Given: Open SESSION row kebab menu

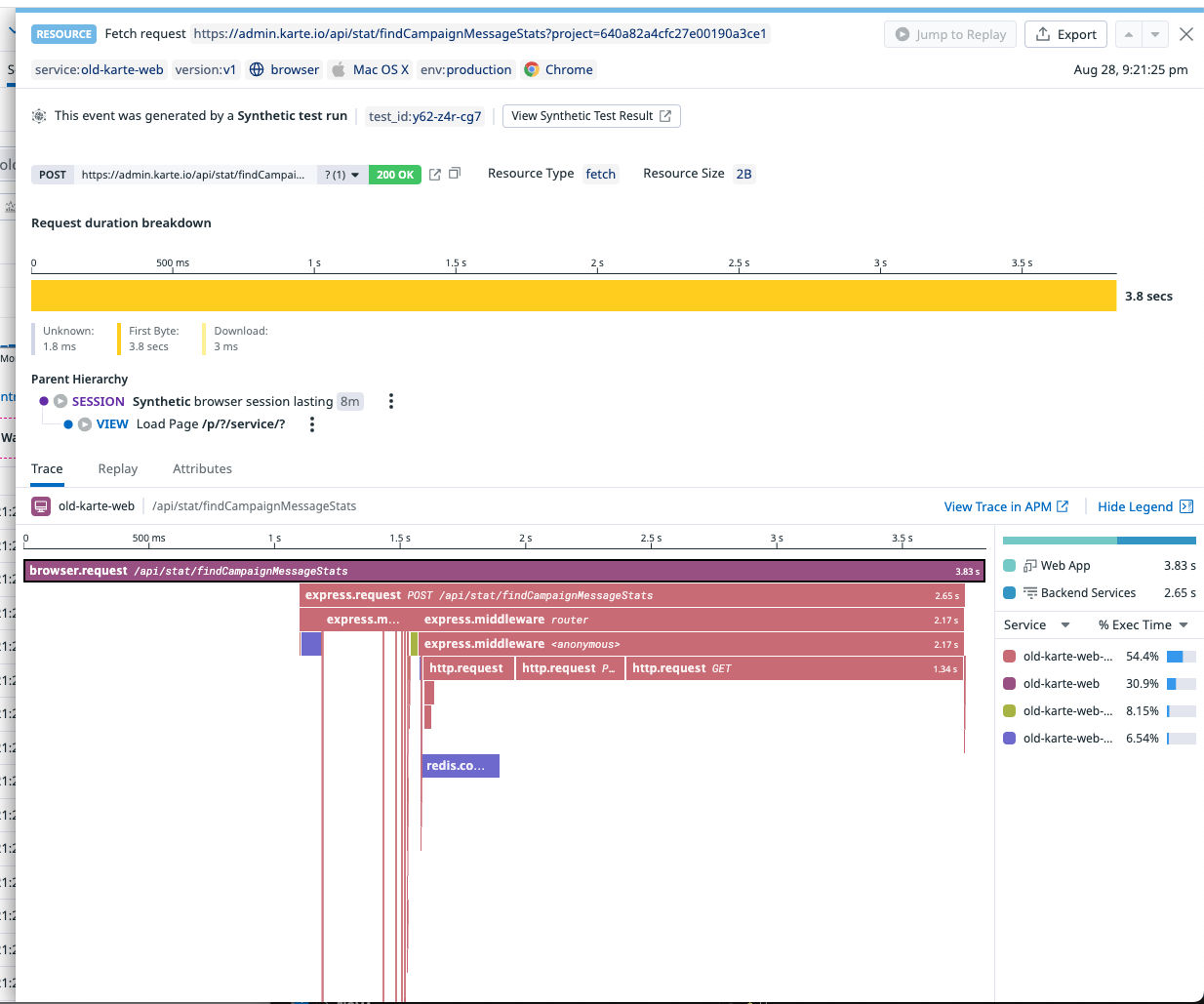Looking at the screenshot, I should pos(391,401).
